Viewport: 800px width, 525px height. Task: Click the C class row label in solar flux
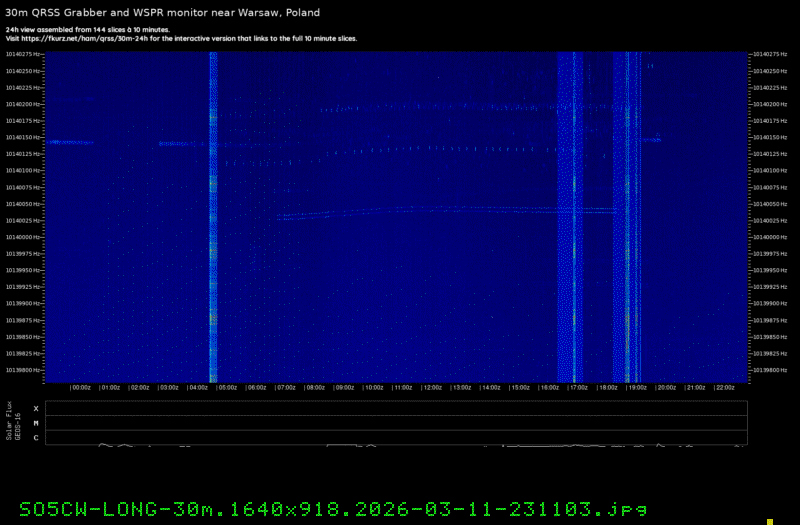[36, 437]
